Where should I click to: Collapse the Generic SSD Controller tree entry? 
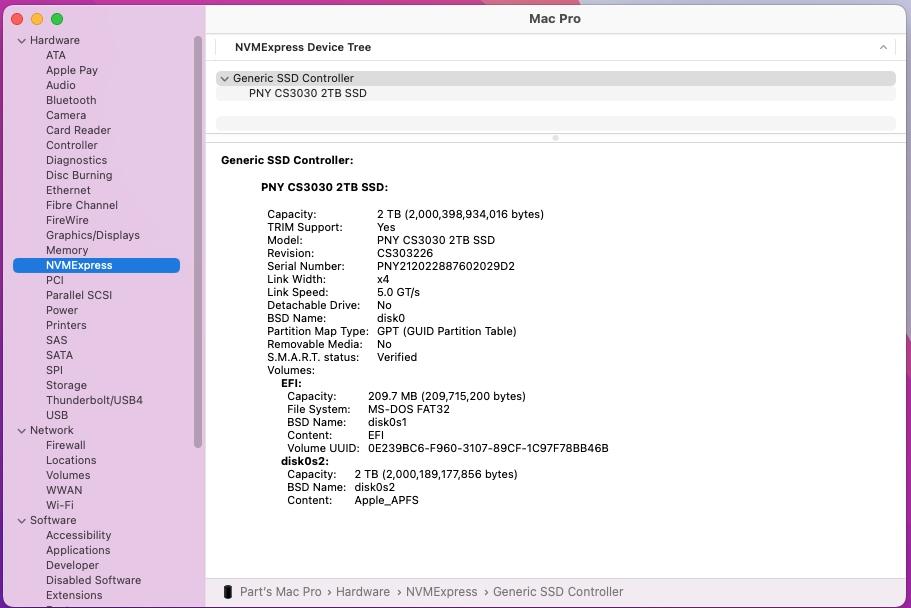tap(225, 78)
